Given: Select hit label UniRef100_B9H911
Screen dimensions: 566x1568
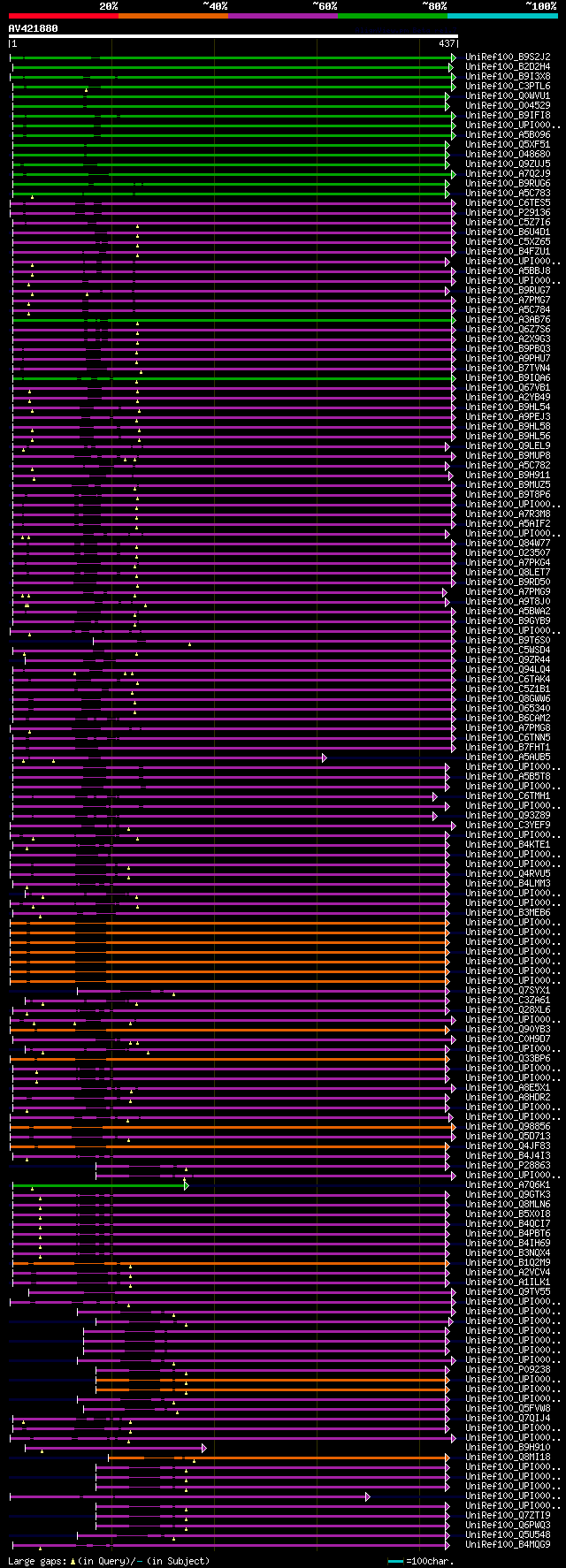Looking at the screenshot, I should [x=508, y=475].
